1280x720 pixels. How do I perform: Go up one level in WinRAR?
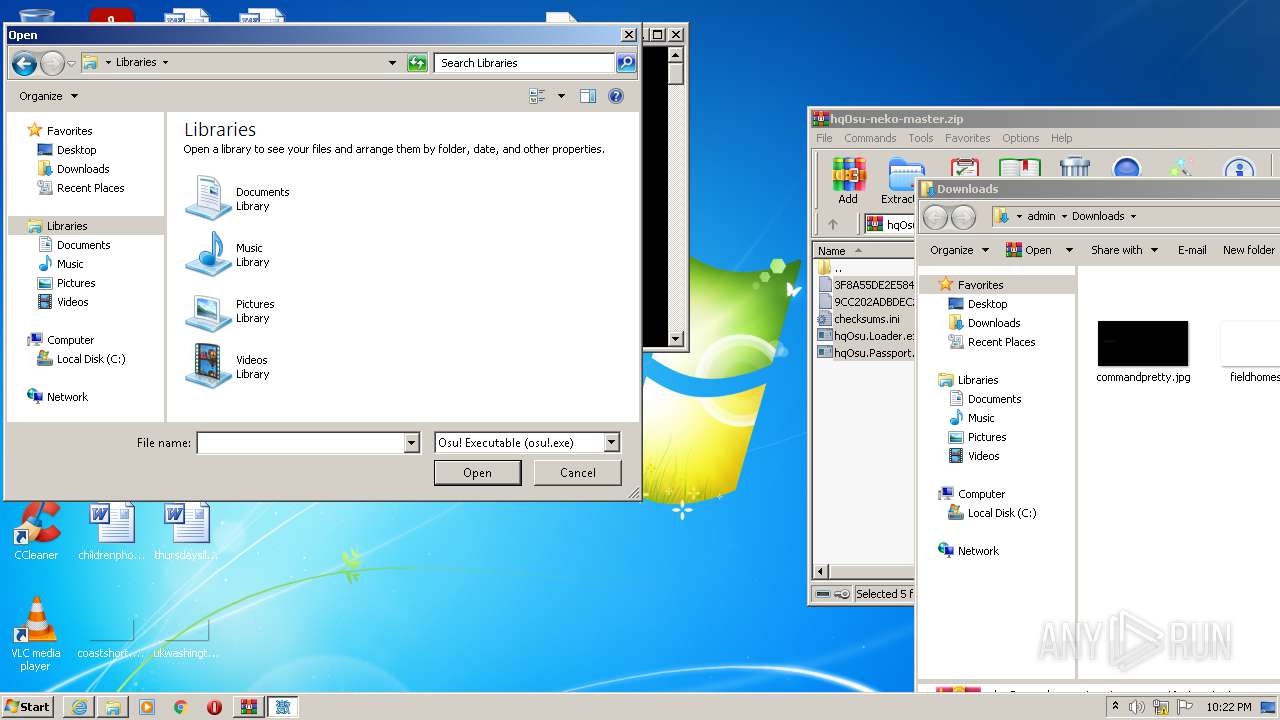833,224
